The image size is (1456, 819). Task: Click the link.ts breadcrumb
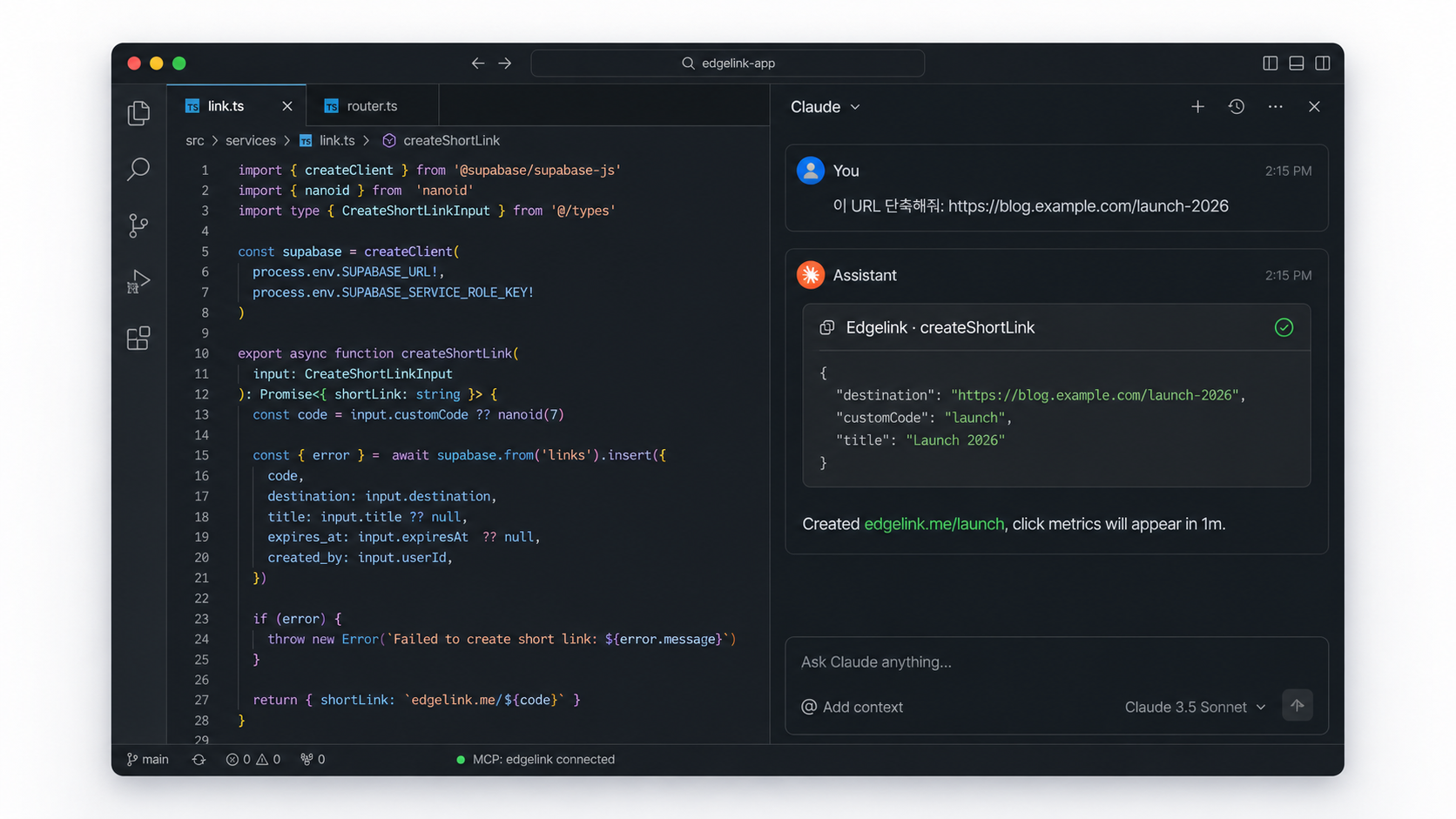327,140
